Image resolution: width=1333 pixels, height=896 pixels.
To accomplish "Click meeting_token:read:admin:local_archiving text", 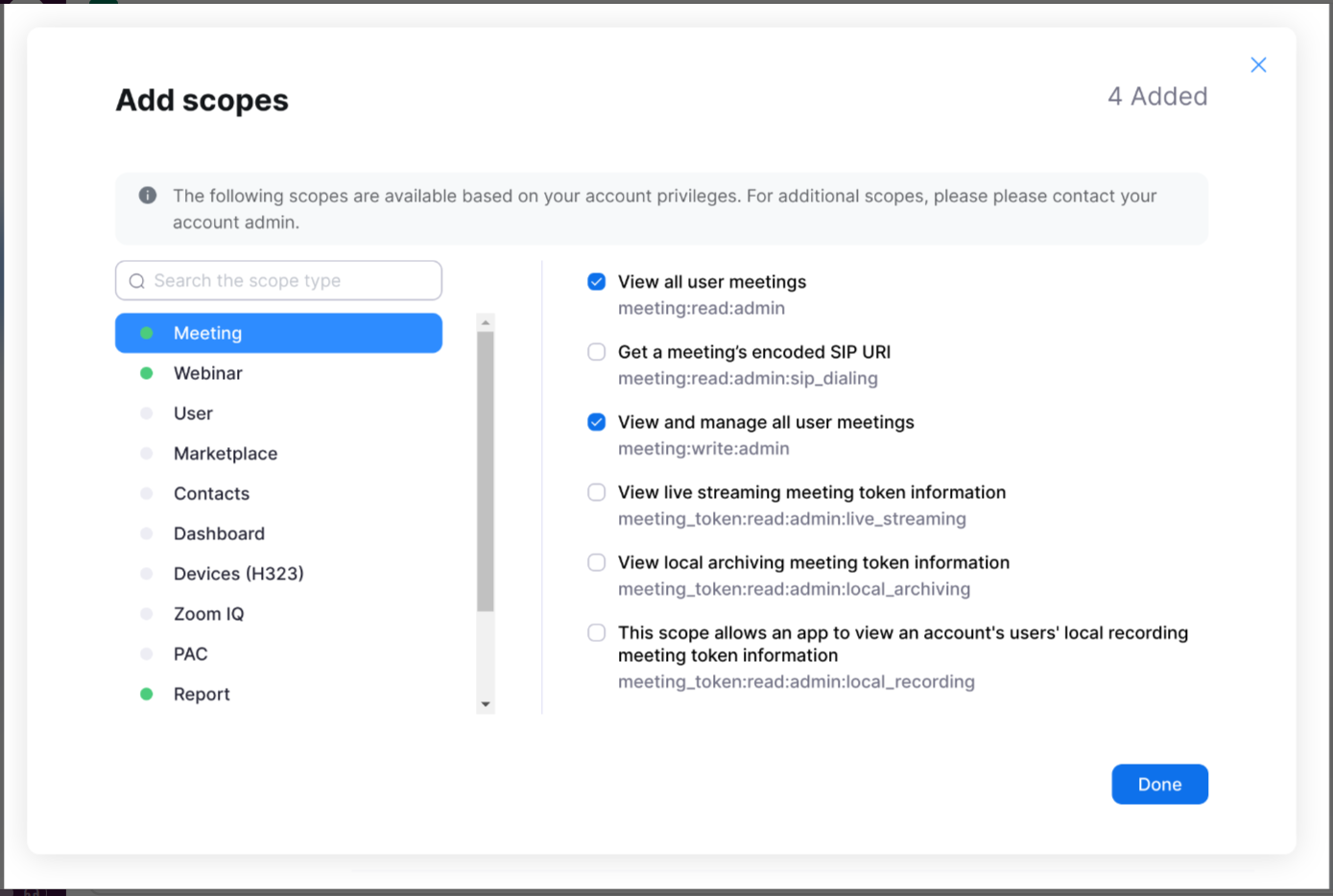I will 794,589.
